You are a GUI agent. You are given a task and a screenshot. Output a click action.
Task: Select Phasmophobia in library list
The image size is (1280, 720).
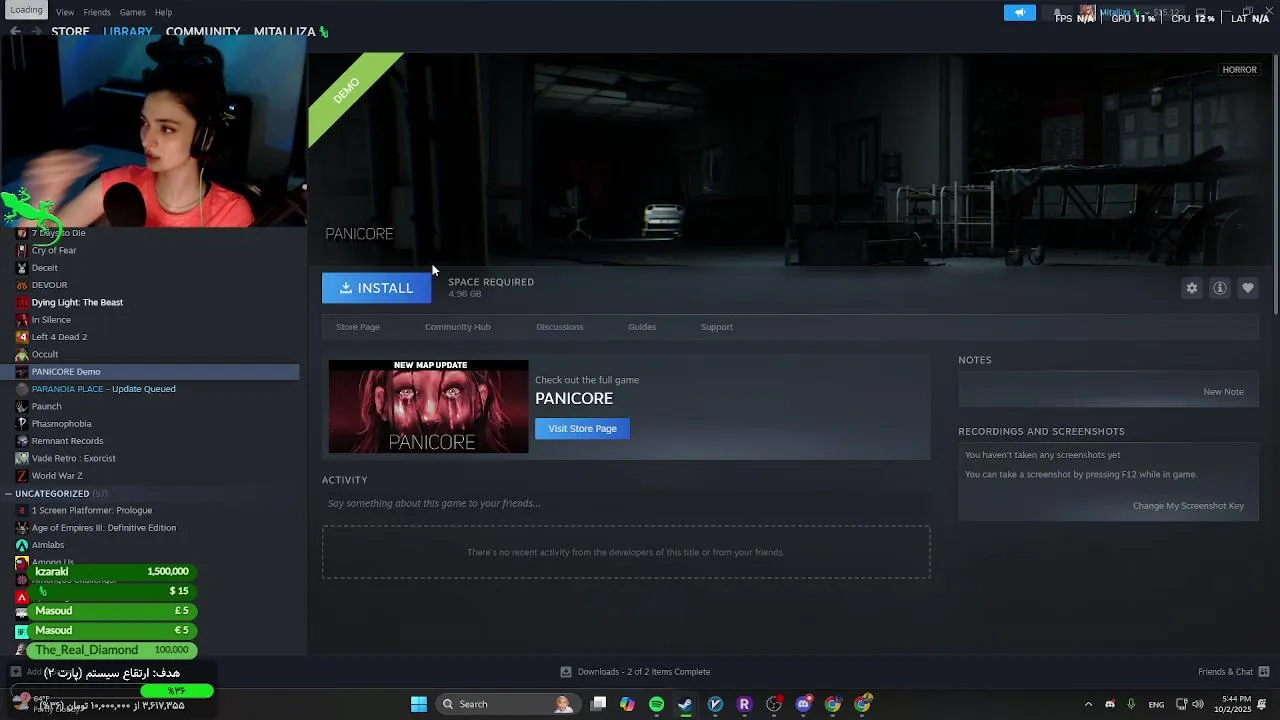point(61,424)
